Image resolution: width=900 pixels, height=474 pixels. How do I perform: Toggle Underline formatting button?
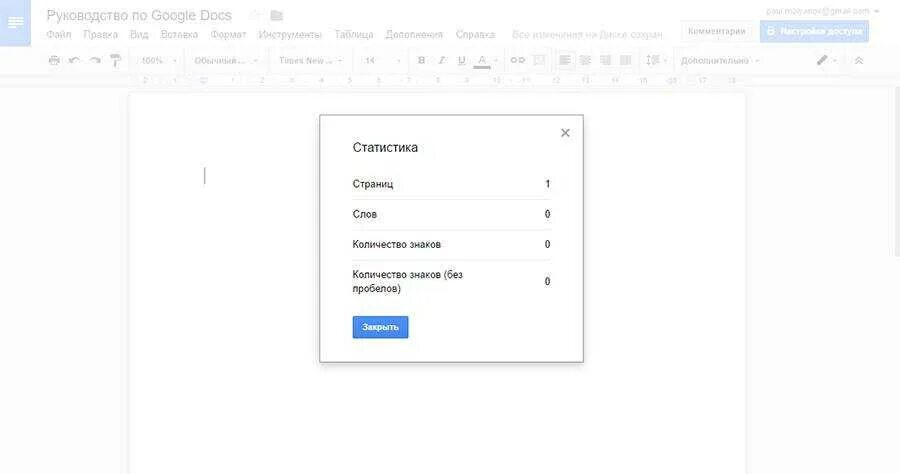pos(461,60)
